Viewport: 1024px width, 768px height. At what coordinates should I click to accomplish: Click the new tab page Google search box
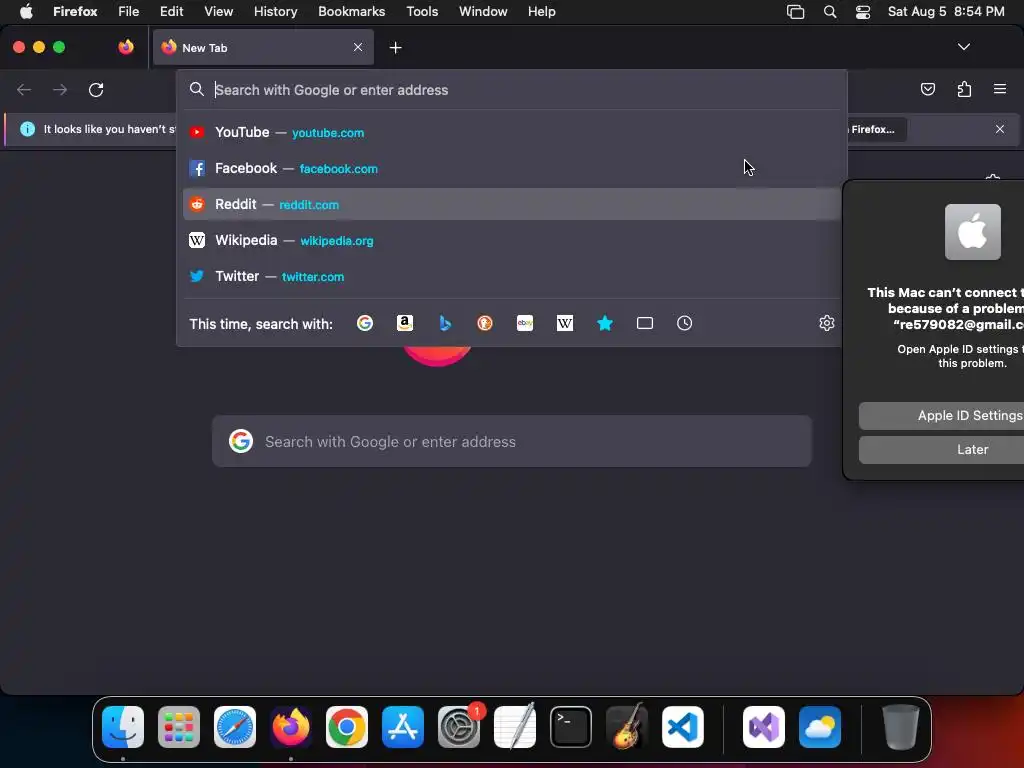point(512,441)
